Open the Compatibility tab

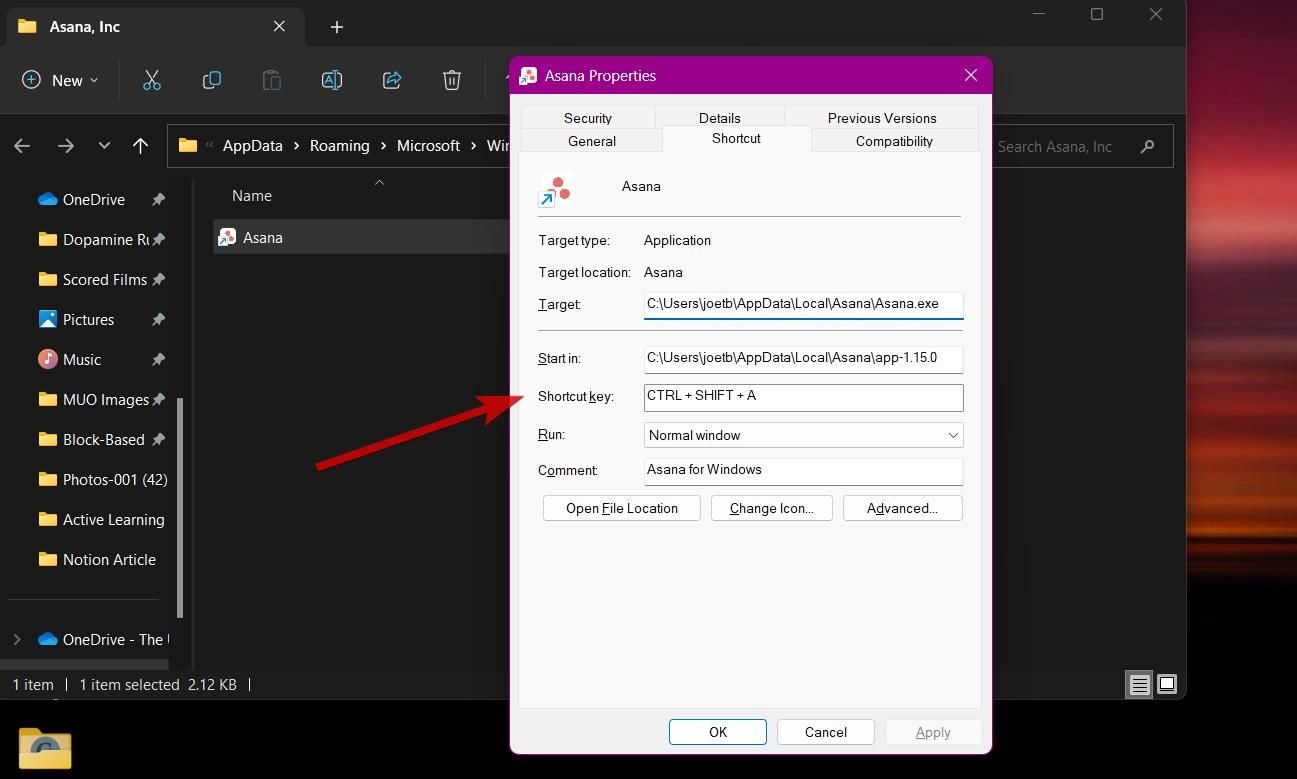(894, 141)
